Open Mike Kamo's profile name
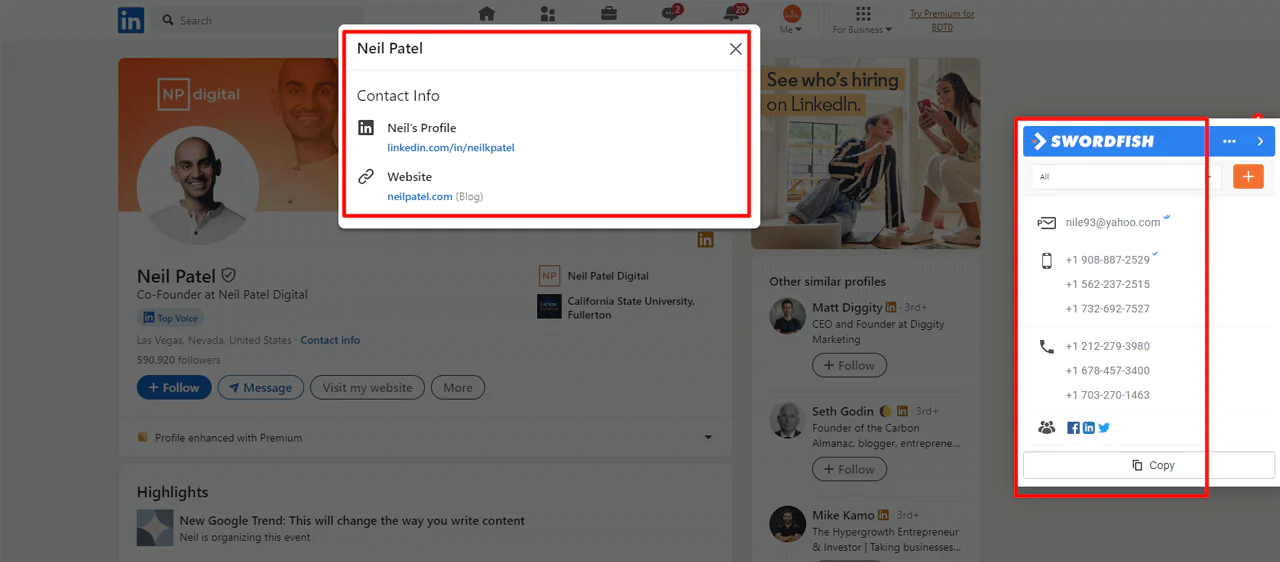Image resolution: width=1280 pixels, height=562 pixels. (843, 516)
